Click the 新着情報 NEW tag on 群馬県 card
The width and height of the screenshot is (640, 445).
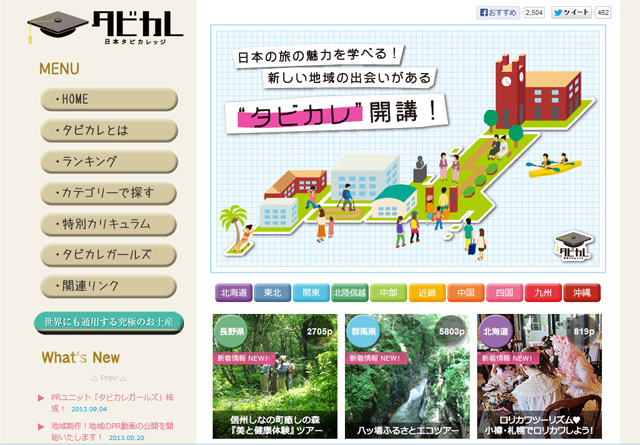coord(376,358)
